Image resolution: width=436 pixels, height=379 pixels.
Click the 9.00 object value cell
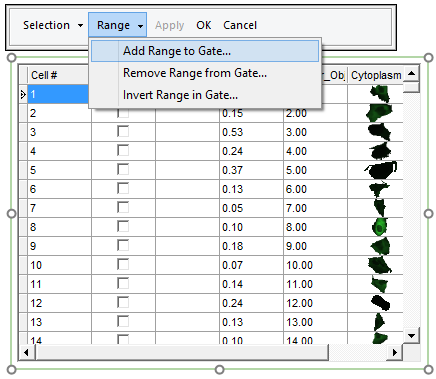[x=315, y=246]
